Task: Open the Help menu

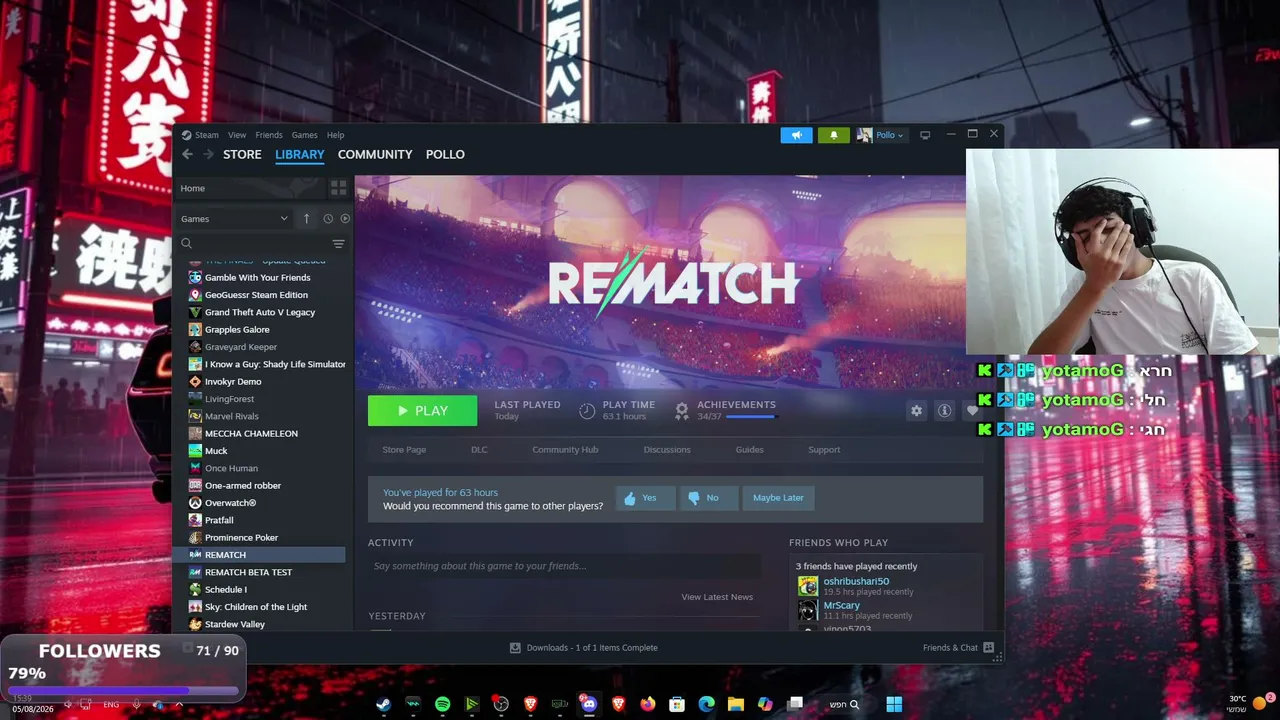Action: [336, 135]
